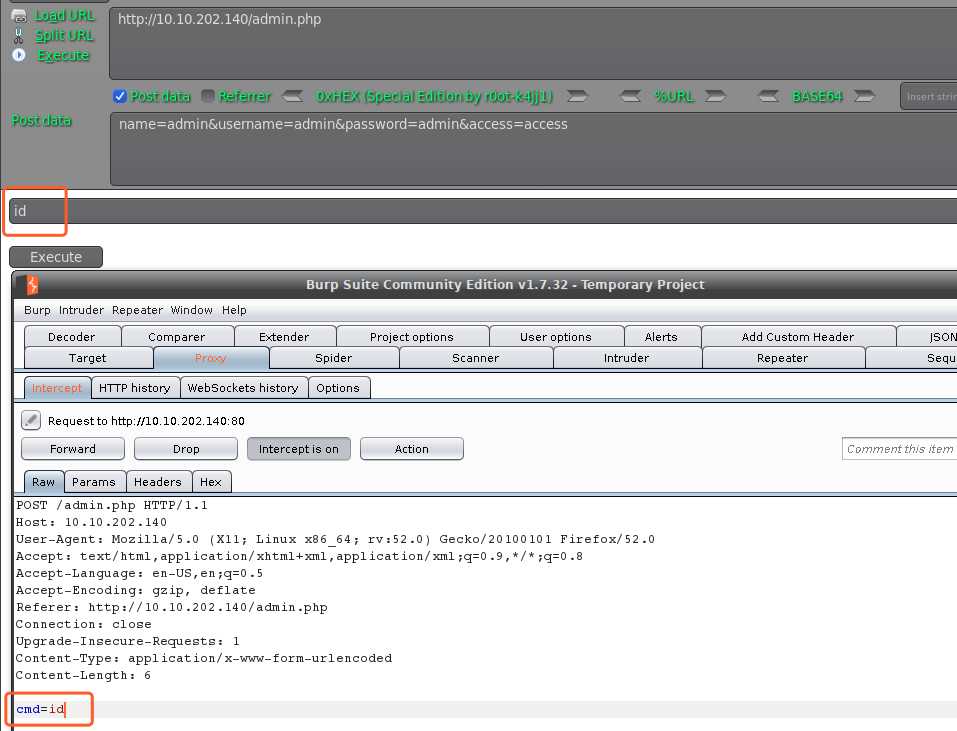Click the left arrow before 0xHEX
Viewport: 957px width, 731px height.
pos(293,96)
